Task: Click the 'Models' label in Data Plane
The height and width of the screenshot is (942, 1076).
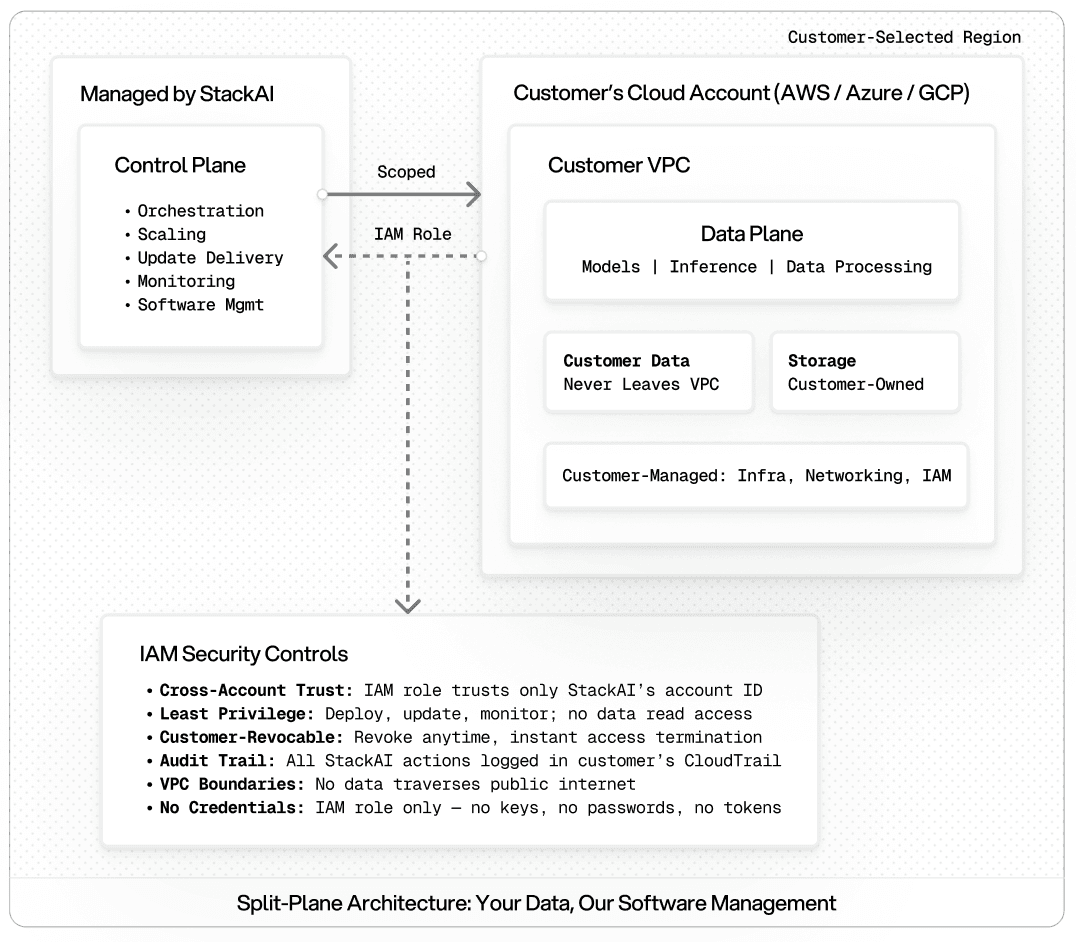Action: tap(611, 266)
